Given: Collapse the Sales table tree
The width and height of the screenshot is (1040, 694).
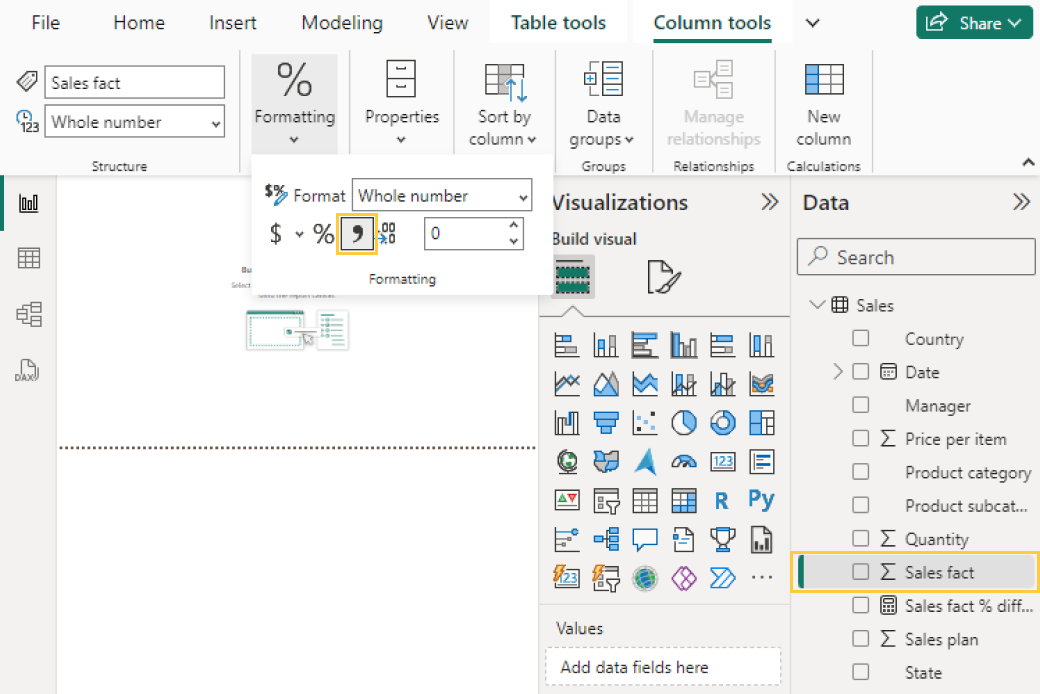Looking at the screenshot, I should [x=817, y=305].
